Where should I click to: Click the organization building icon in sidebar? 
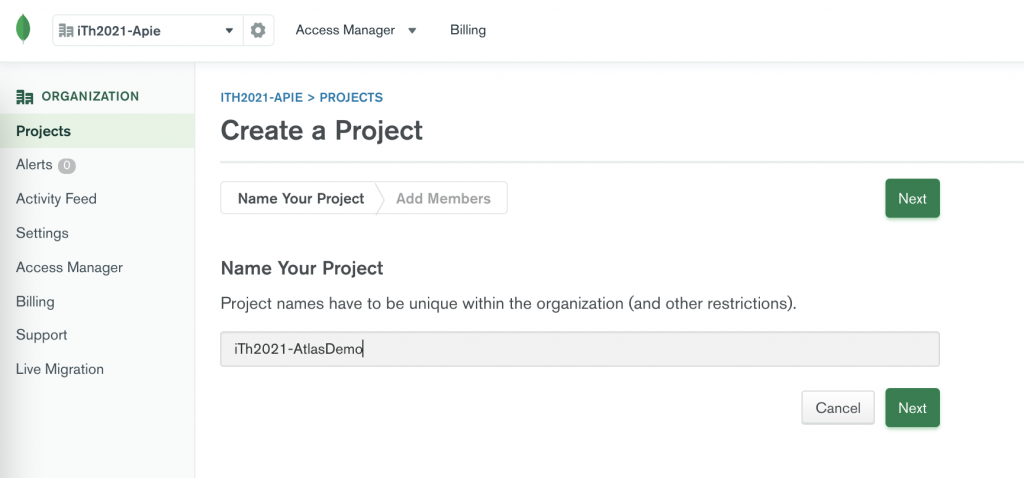[x=25, y=97]
